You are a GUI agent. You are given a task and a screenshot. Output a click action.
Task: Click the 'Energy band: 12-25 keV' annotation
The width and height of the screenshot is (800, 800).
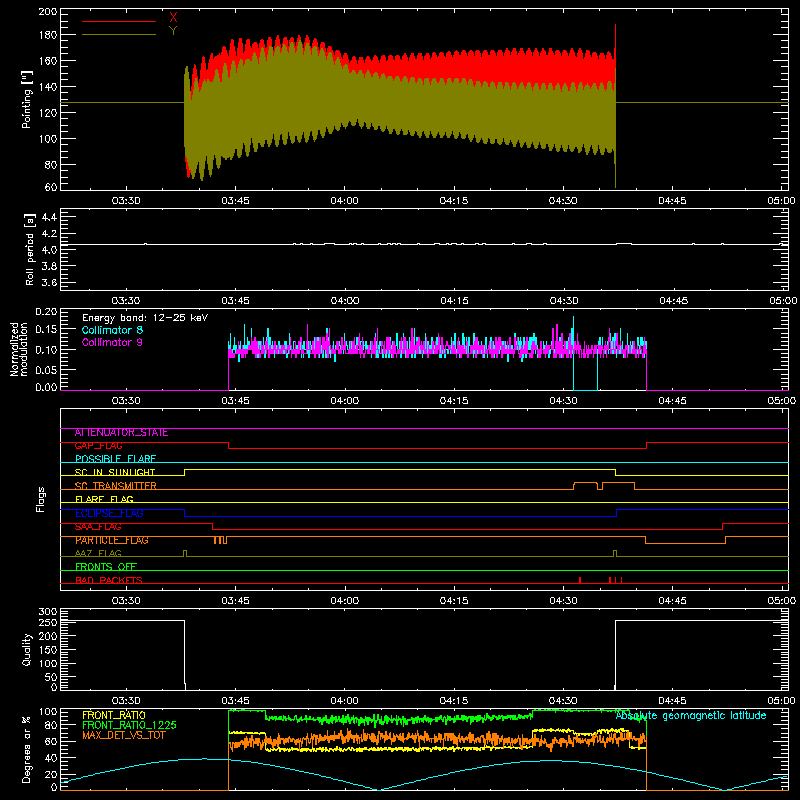pyautogui.click(x=145, y=318)
